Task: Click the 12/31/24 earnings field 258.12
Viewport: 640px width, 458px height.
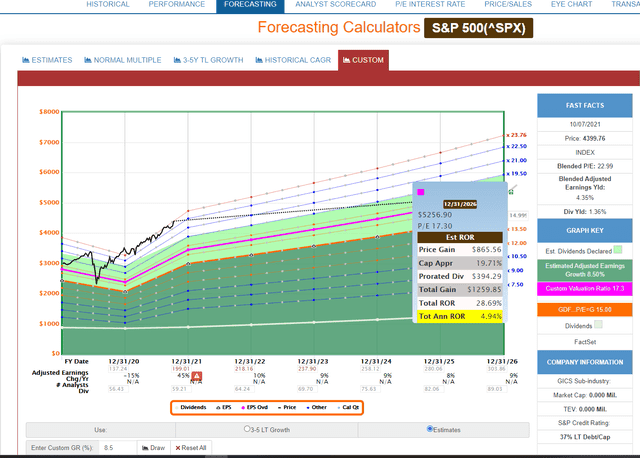Action: [x=370, y=369]
